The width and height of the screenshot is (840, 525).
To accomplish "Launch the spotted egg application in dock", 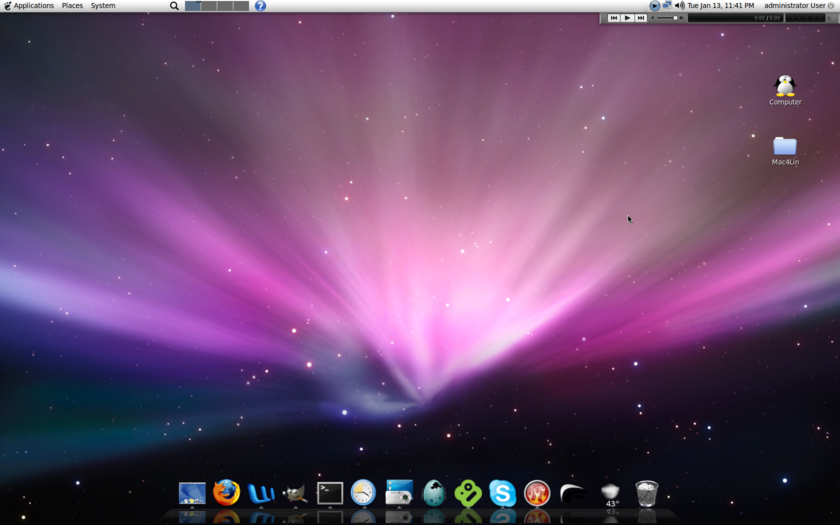I will 433,493.
